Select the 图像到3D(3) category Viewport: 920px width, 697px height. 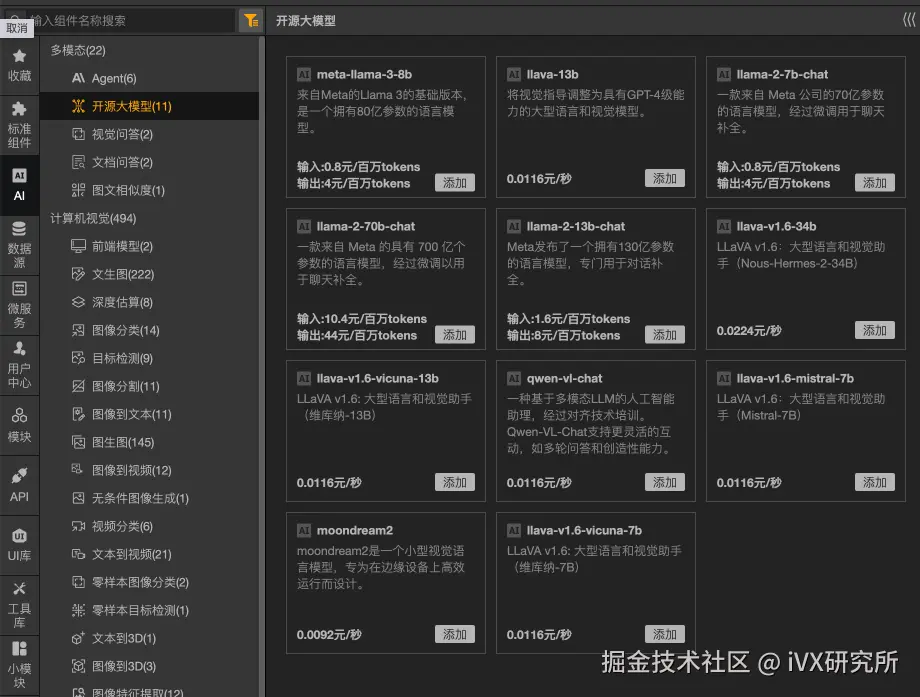click(150, 666)
